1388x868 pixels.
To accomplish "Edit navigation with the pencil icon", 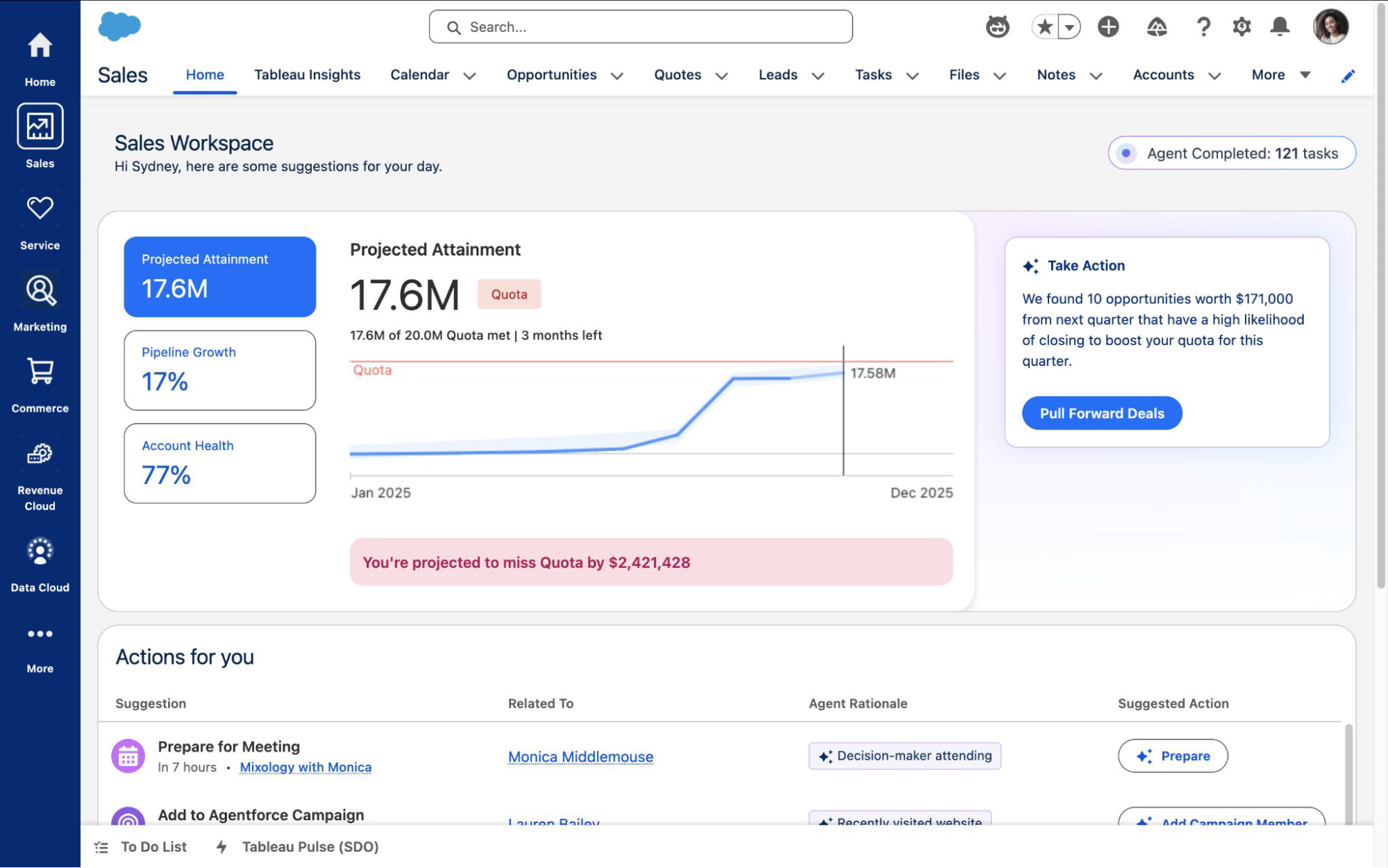I will (x=1348, y=76).
